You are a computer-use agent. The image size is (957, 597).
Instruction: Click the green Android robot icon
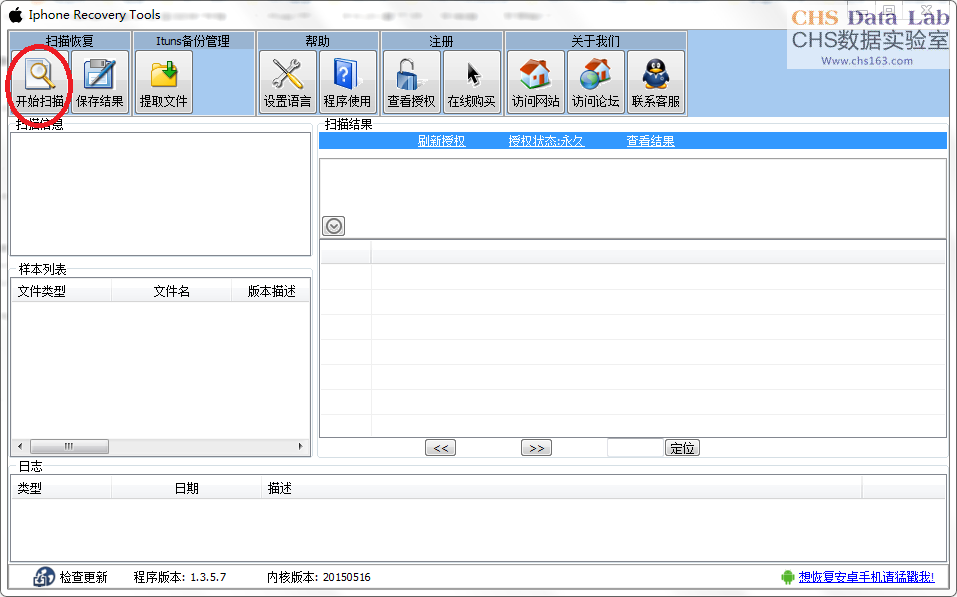click(x=787, y=577)
